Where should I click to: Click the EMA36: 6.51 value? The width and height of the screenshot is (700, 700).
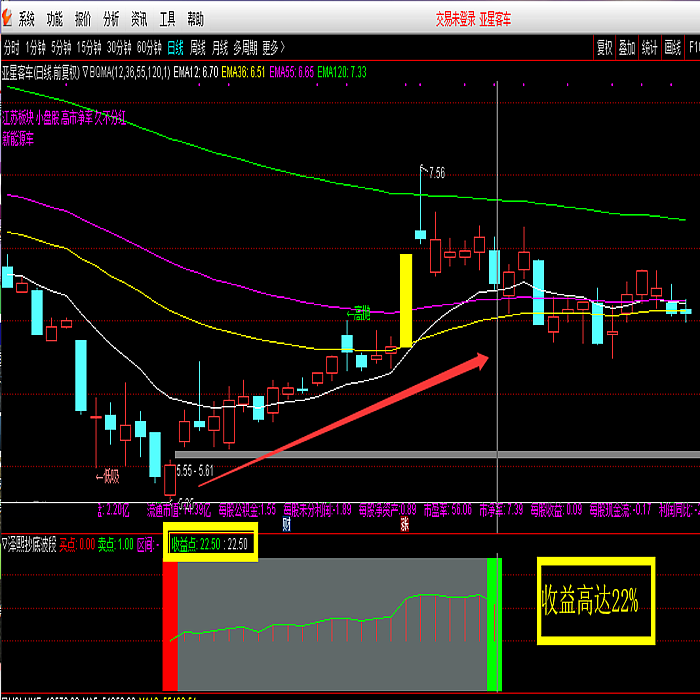(243, 72)
